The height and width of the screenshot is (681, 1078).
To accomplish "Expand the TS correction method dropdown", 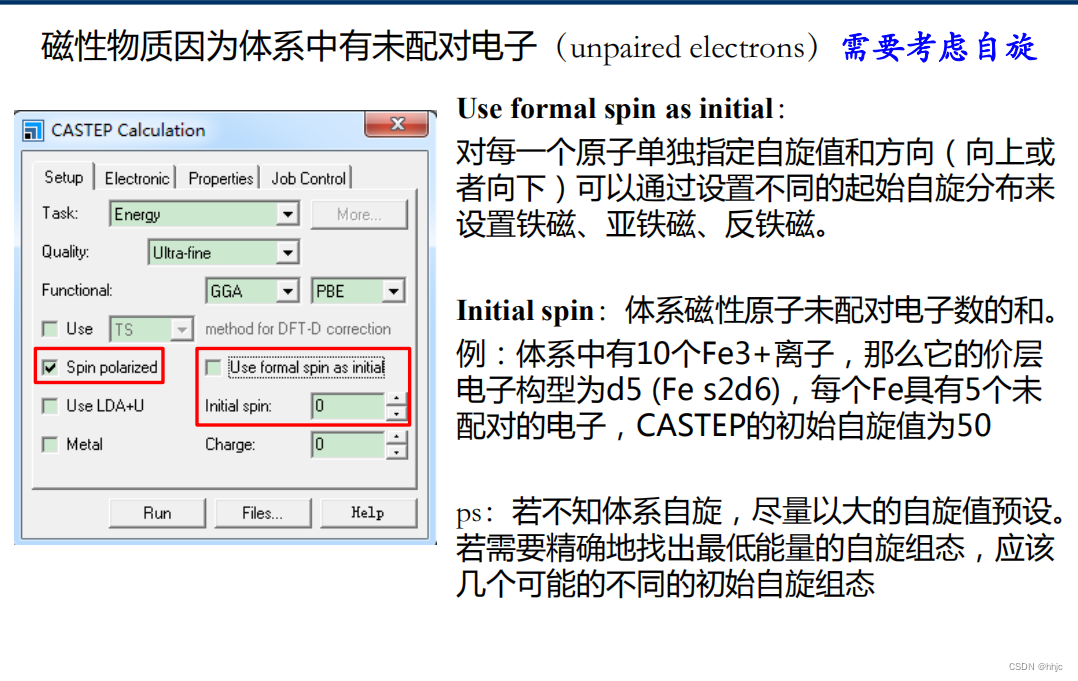I will [x=181, y=328].
